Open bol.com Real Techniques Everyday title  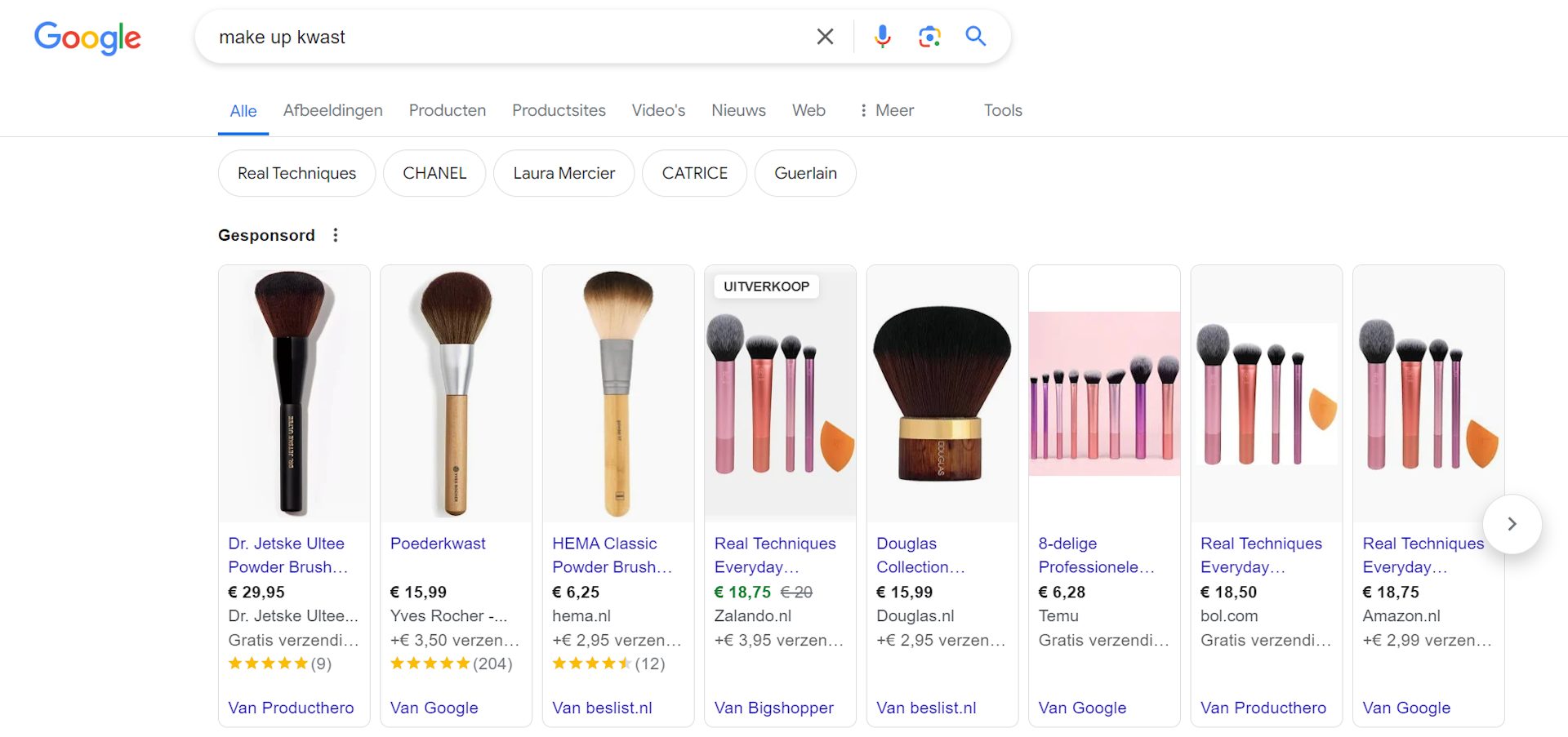tap(1261, 555)
